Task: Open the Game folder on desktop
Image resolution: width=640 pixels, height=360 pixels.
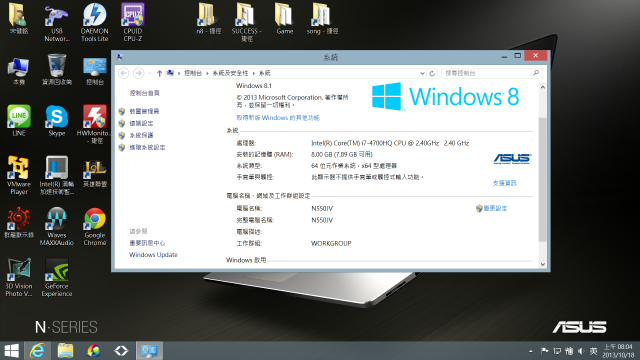Action: coord(284,19)
